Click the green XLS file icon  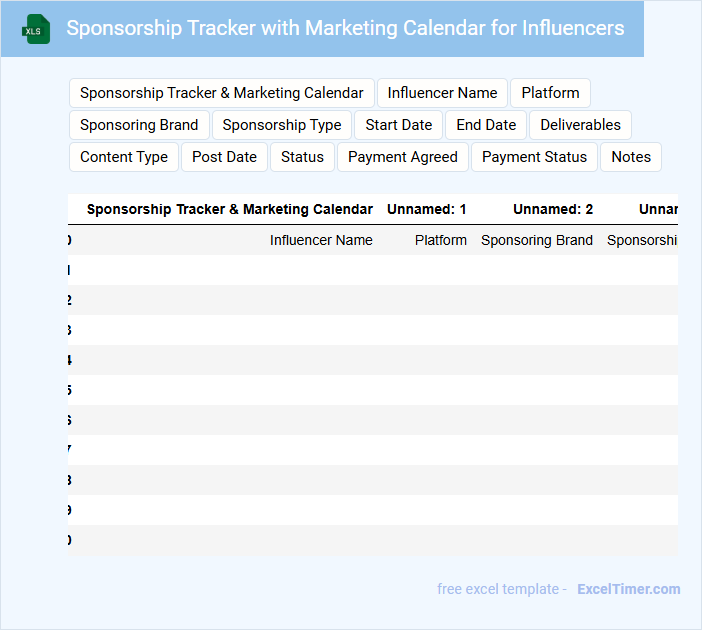click(36, 29)
